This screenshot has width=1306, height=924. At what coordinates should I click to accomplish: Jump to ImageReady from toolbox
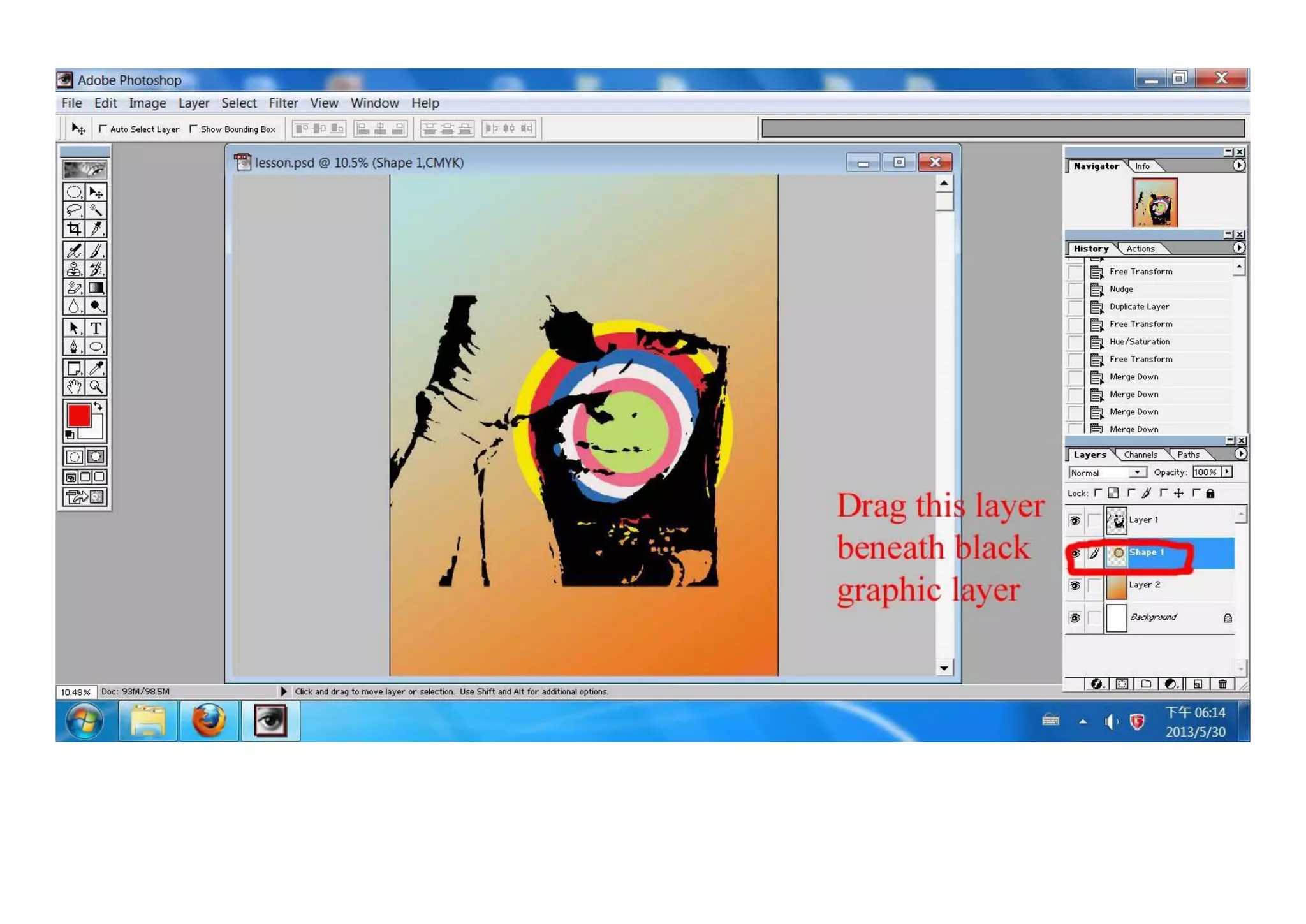coord(85,497)
